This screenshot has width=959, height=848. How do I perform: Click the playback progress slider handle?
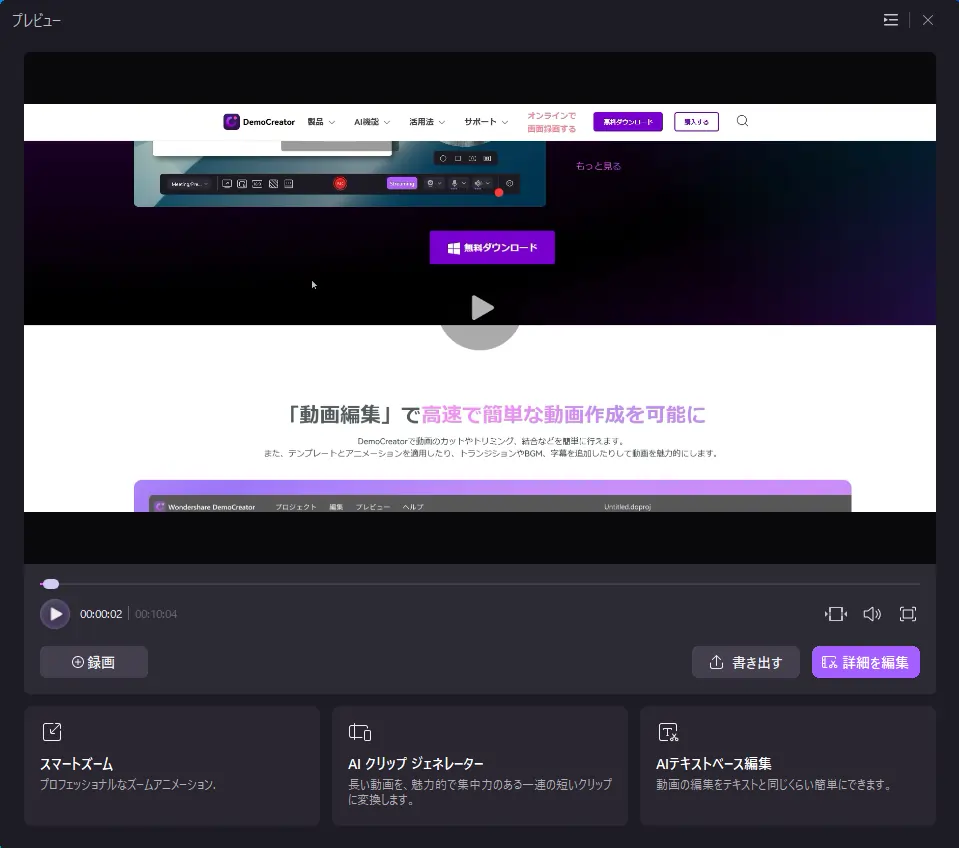50,584
